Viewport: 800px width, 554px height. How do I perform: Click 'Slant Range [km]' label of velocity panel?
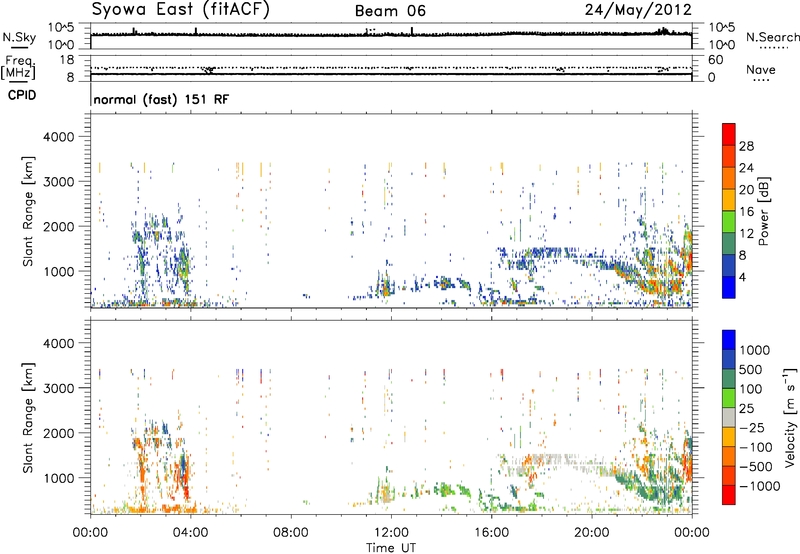coord(28,417)
